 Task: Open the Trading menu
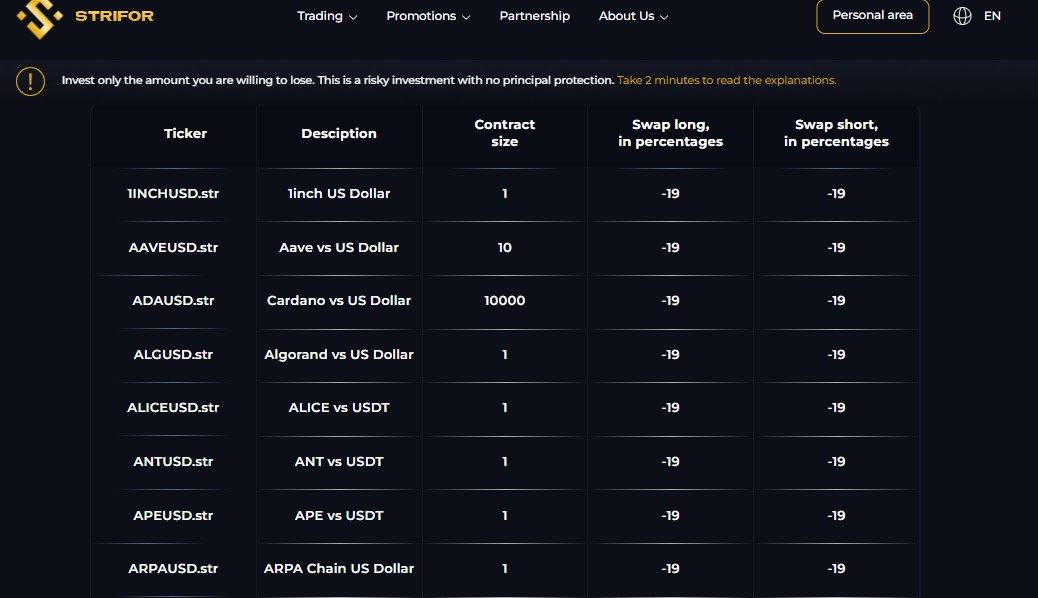320,16
